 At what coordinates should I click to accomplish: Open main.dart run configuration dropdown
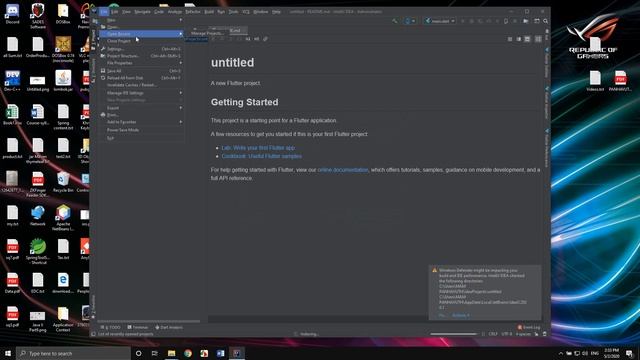point(440,21)
